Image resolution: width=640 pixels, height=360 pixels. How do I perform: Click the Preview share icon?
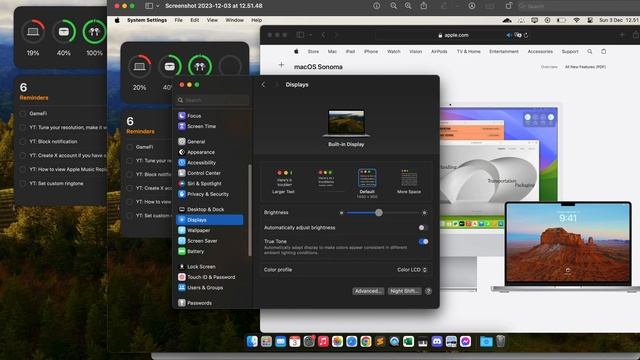click(x=424, y=6)
